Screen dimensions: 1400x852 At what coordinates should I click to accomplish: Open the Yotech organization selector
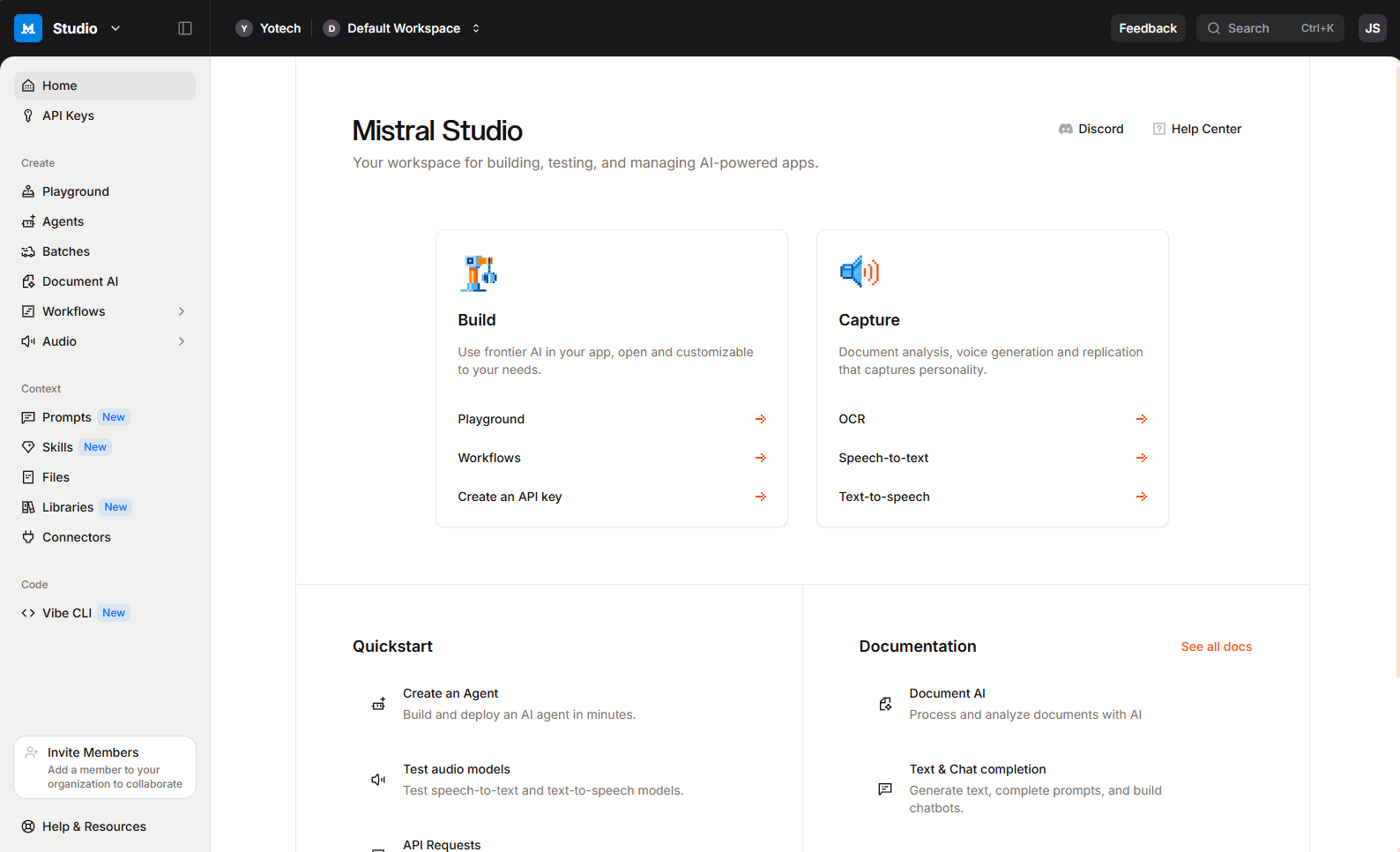[x=269, y=28]
